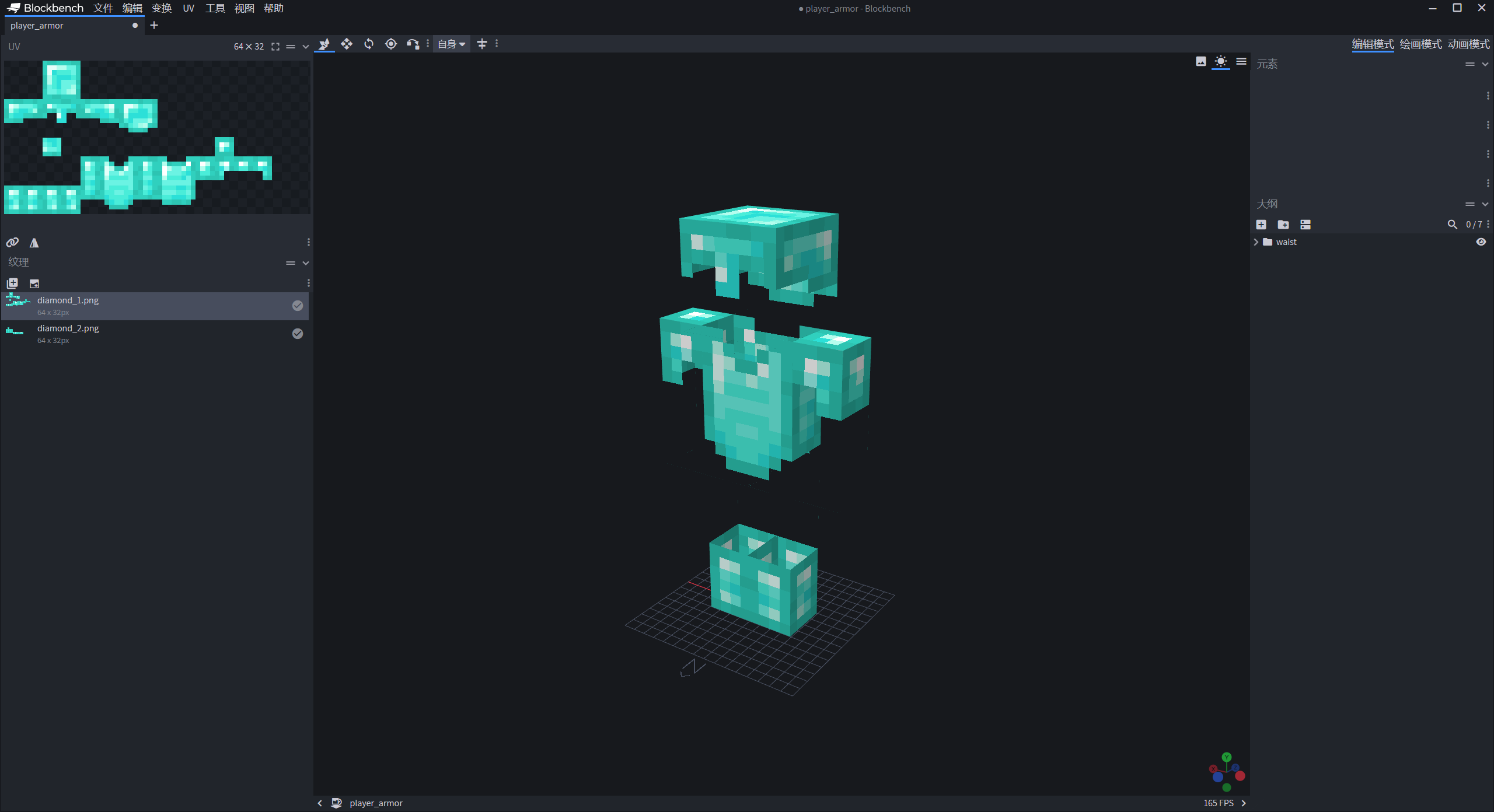Select the Pivot tool

pos(391,44)
